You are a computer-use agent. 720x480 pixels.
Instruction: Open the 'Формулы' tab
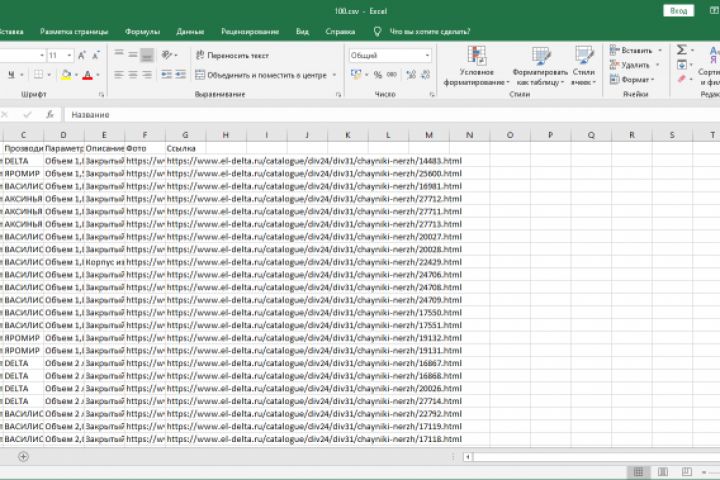click(x=142, y=32)
